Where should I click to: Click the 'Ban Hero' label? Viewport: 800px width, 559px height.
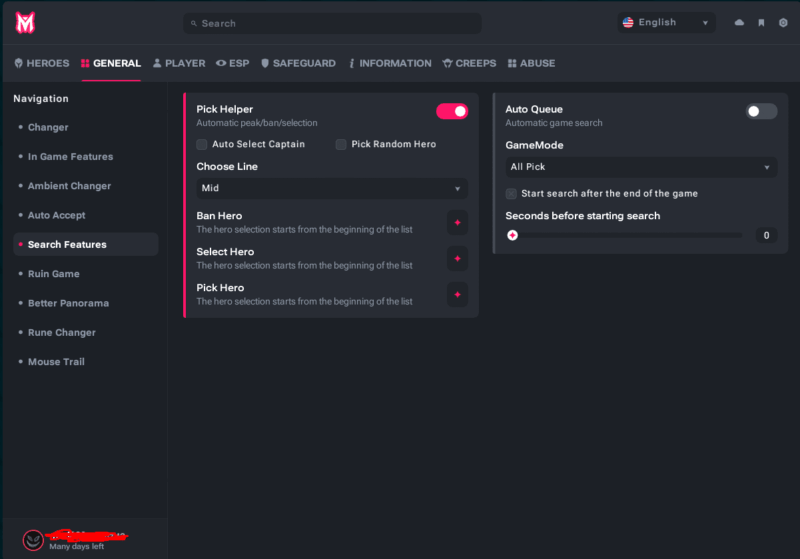[219, 216]
